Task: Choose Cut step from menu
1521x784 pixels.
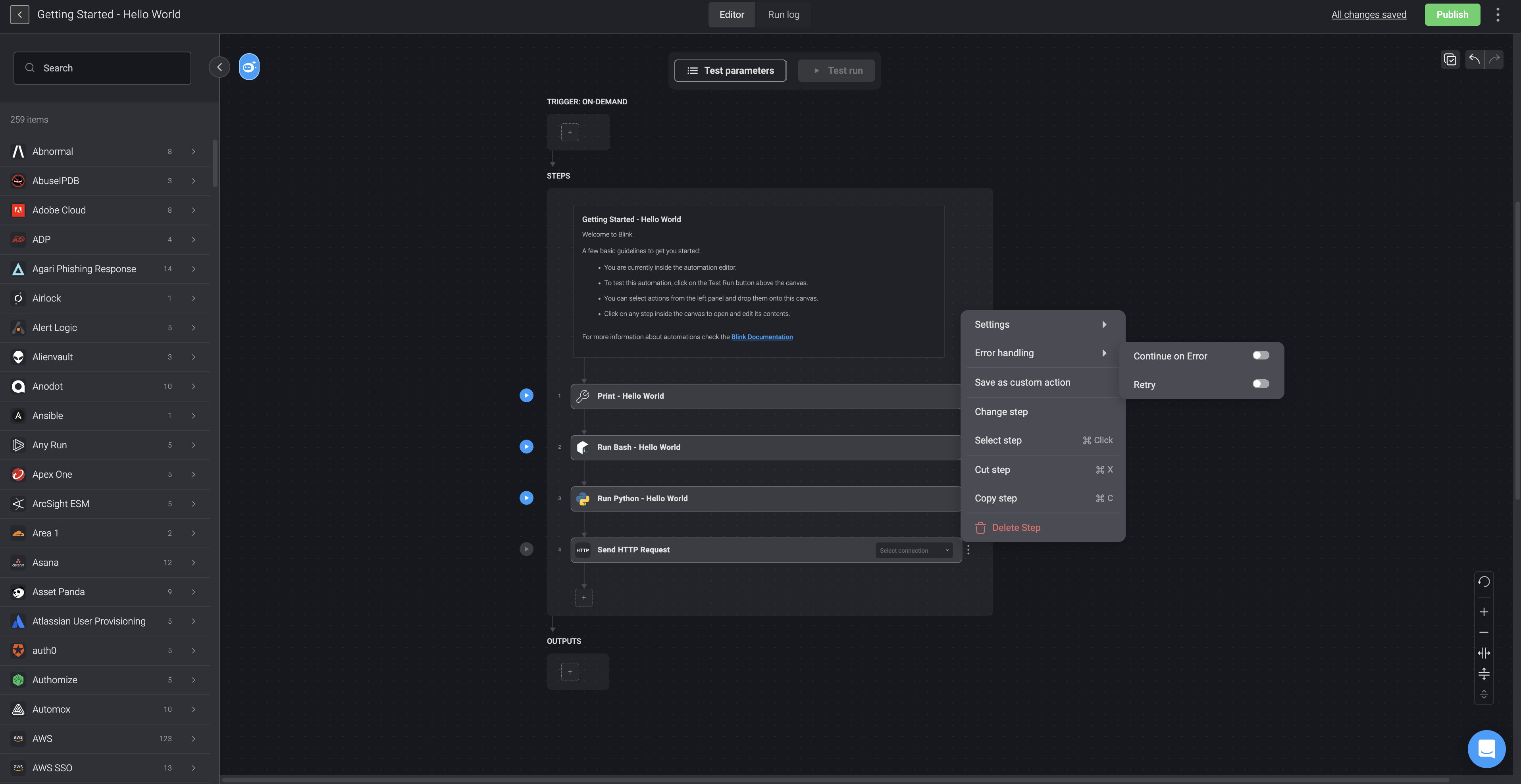Action: [x=1042, y=470]
